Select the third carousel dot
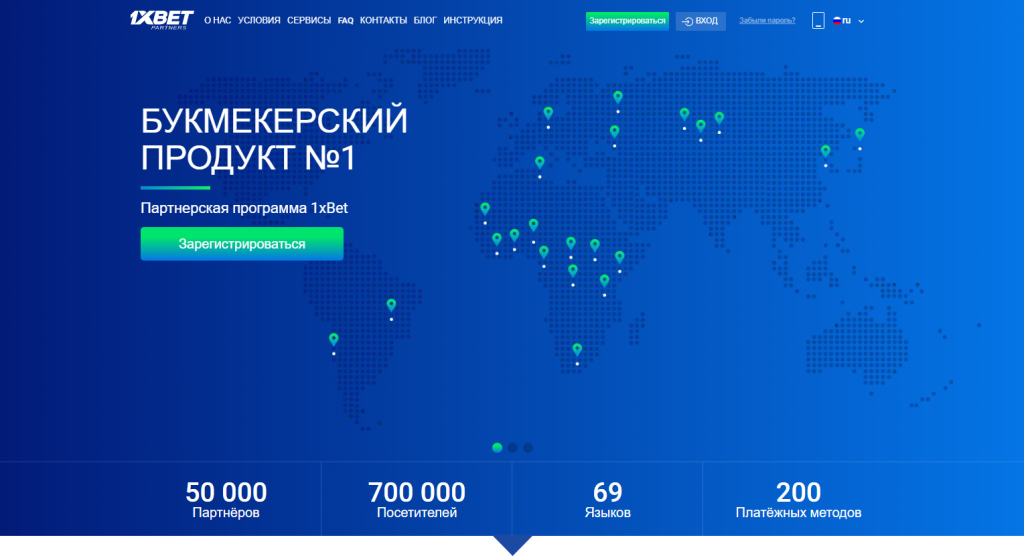 point(528,448)
